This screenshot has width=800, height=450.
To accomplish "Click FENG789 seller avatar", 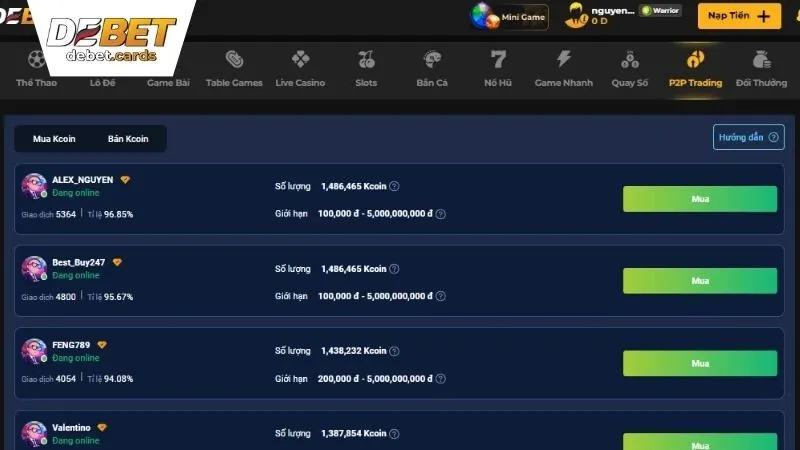I will (34, 351).
